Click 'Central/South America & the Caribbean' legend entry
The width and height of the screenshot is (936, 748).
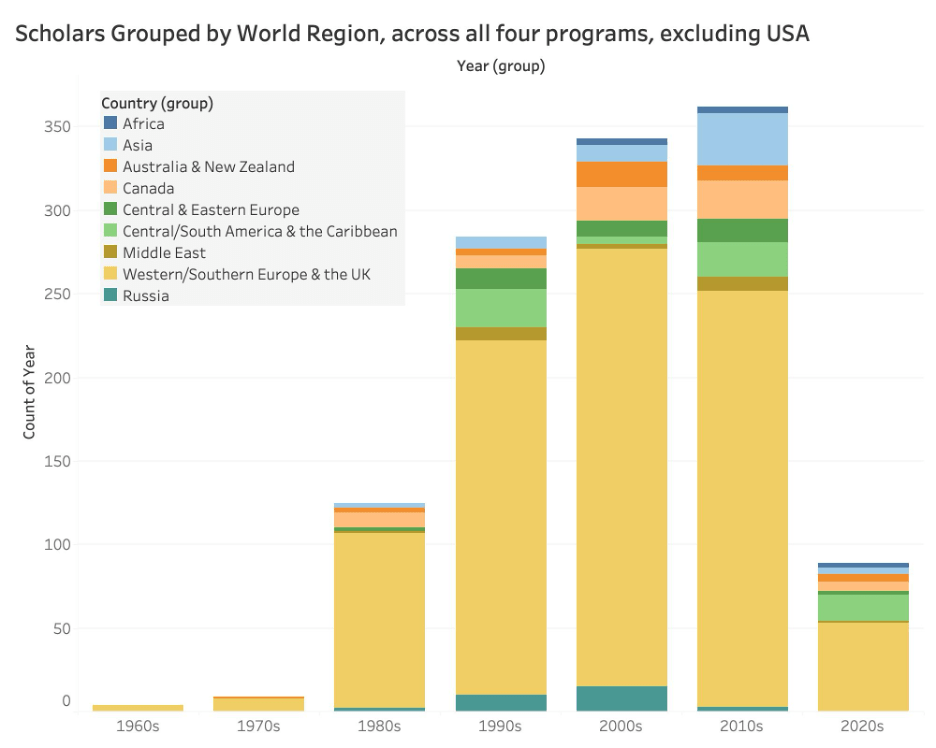pyautogui.click(x=259, y=232)
